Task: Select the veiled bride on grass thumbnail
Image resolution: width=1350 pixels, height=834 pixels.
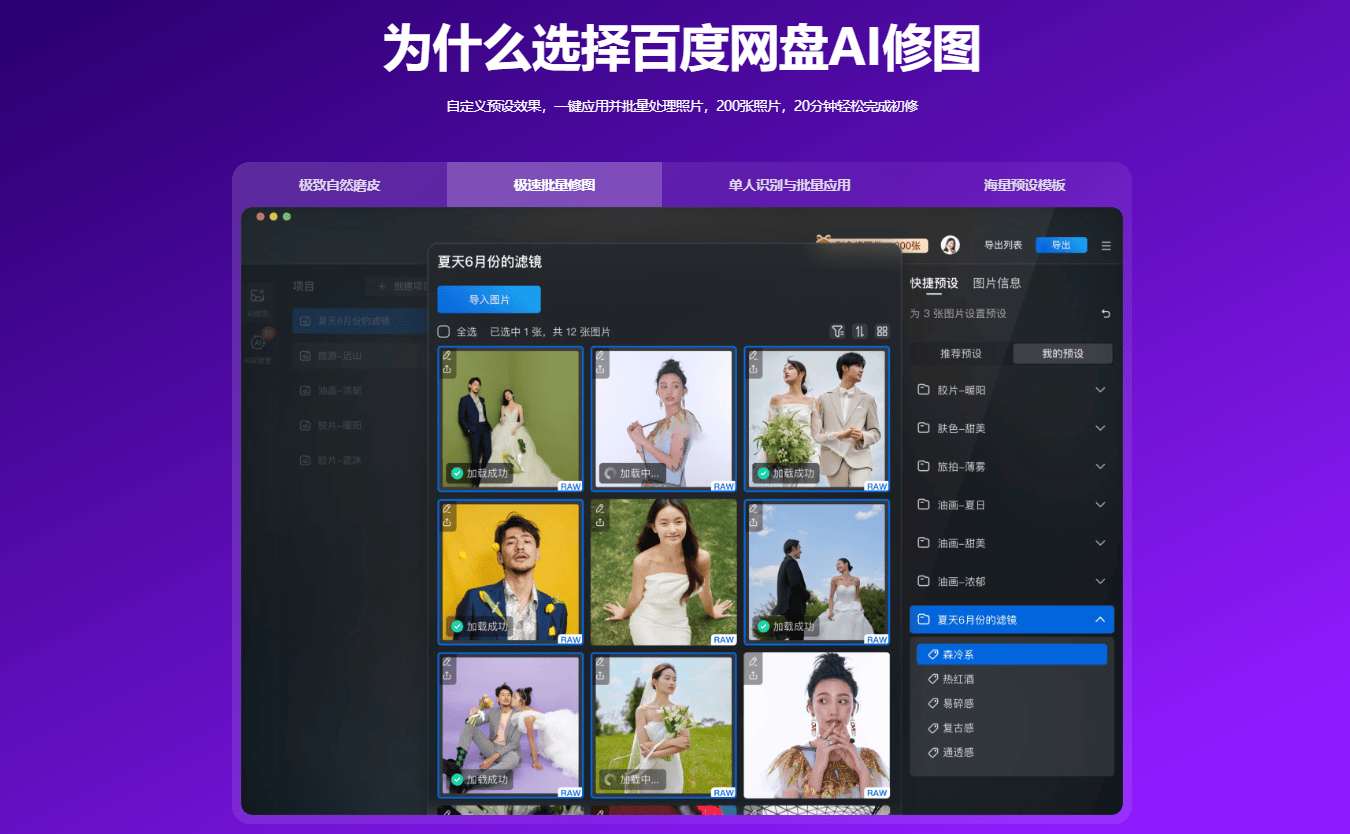Action: click(x=664, y=725)
